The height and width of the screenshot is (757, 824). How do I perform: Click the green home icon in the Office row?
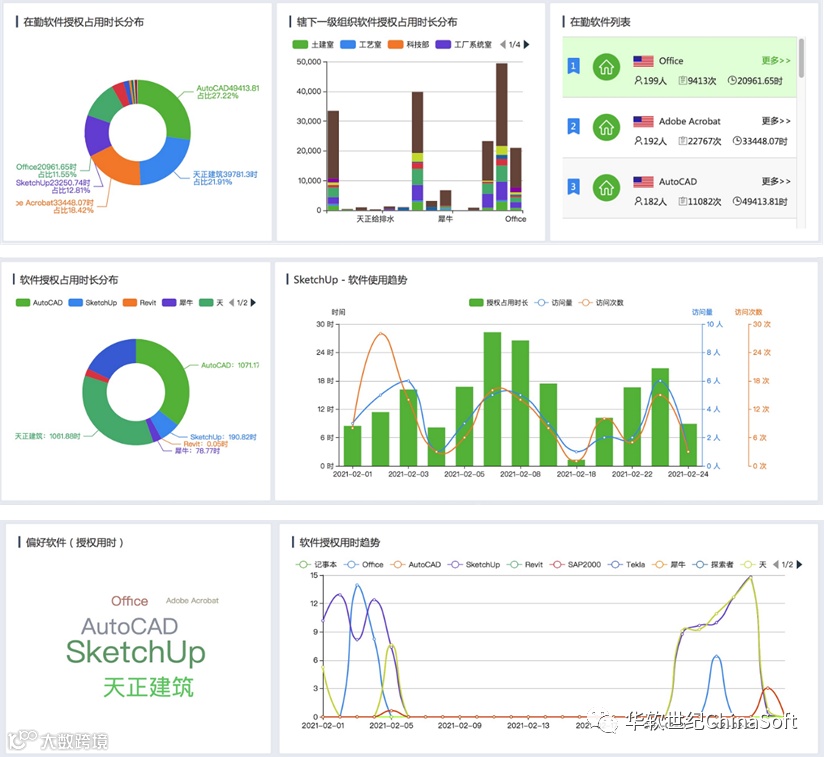coord(606,67)
